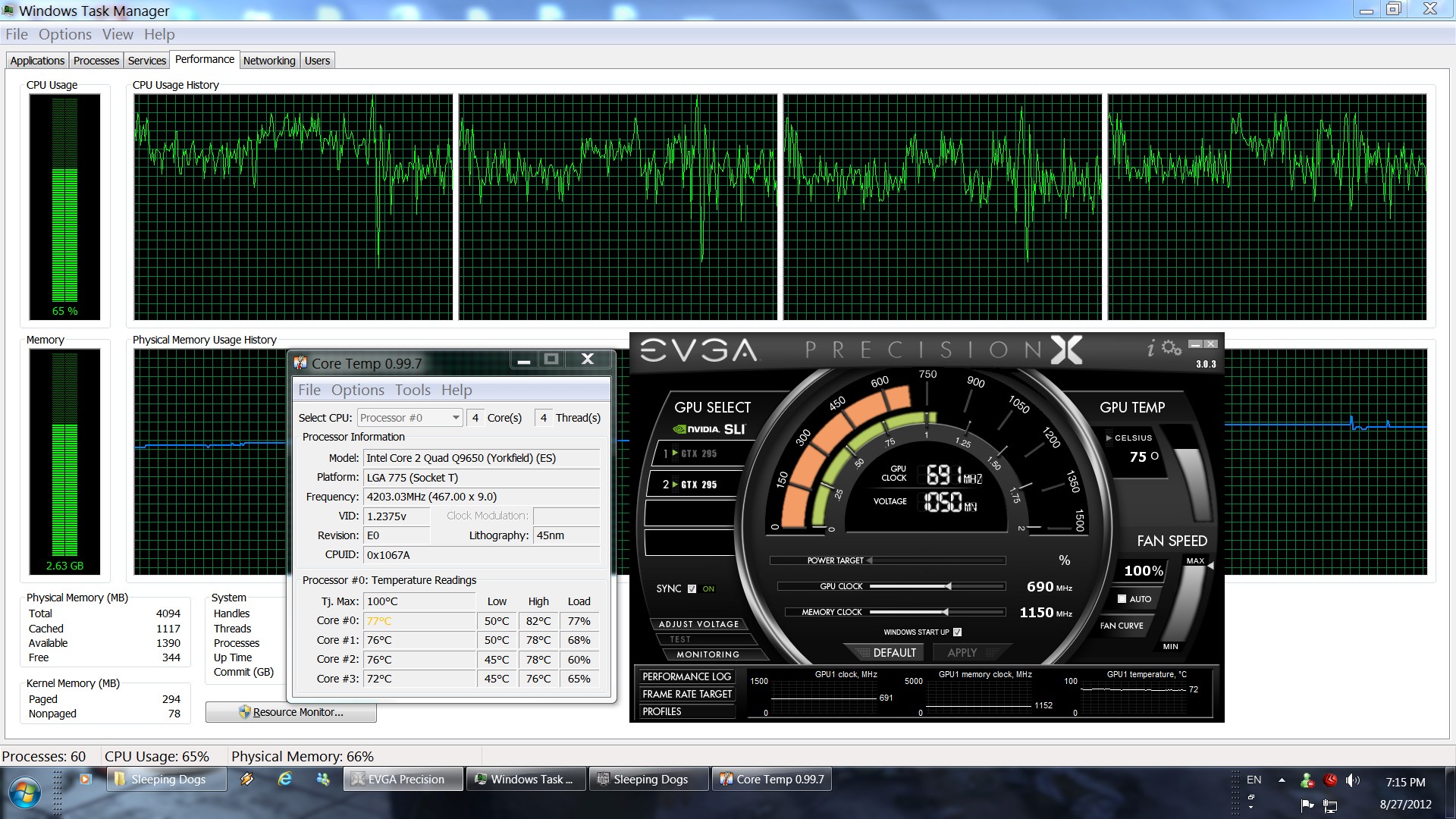Open PERFORMANCE LOG section

[686, 676]
